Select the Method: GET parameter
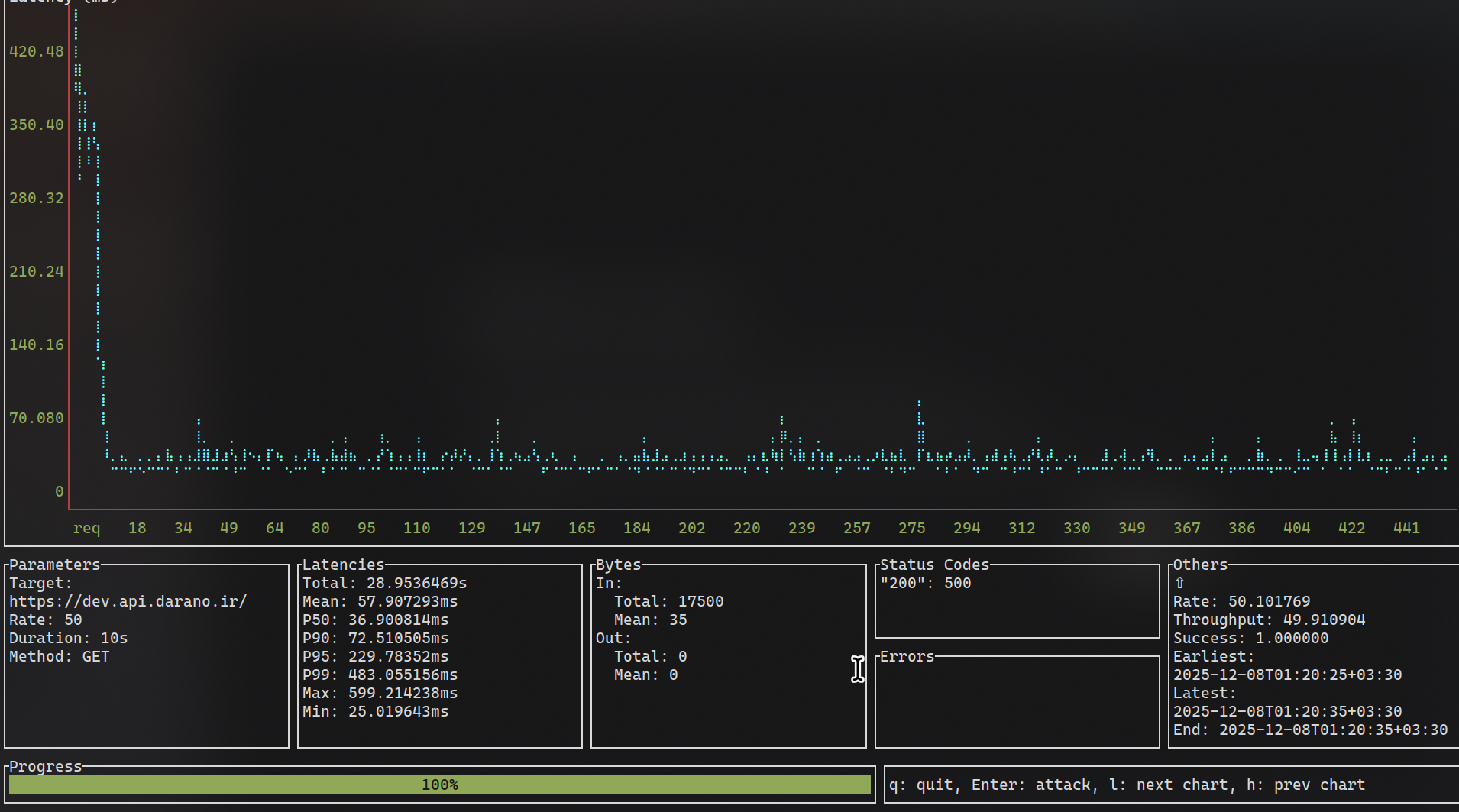Screen dimensions: 1459x812 pyautogui.click(x=59, y=656)
